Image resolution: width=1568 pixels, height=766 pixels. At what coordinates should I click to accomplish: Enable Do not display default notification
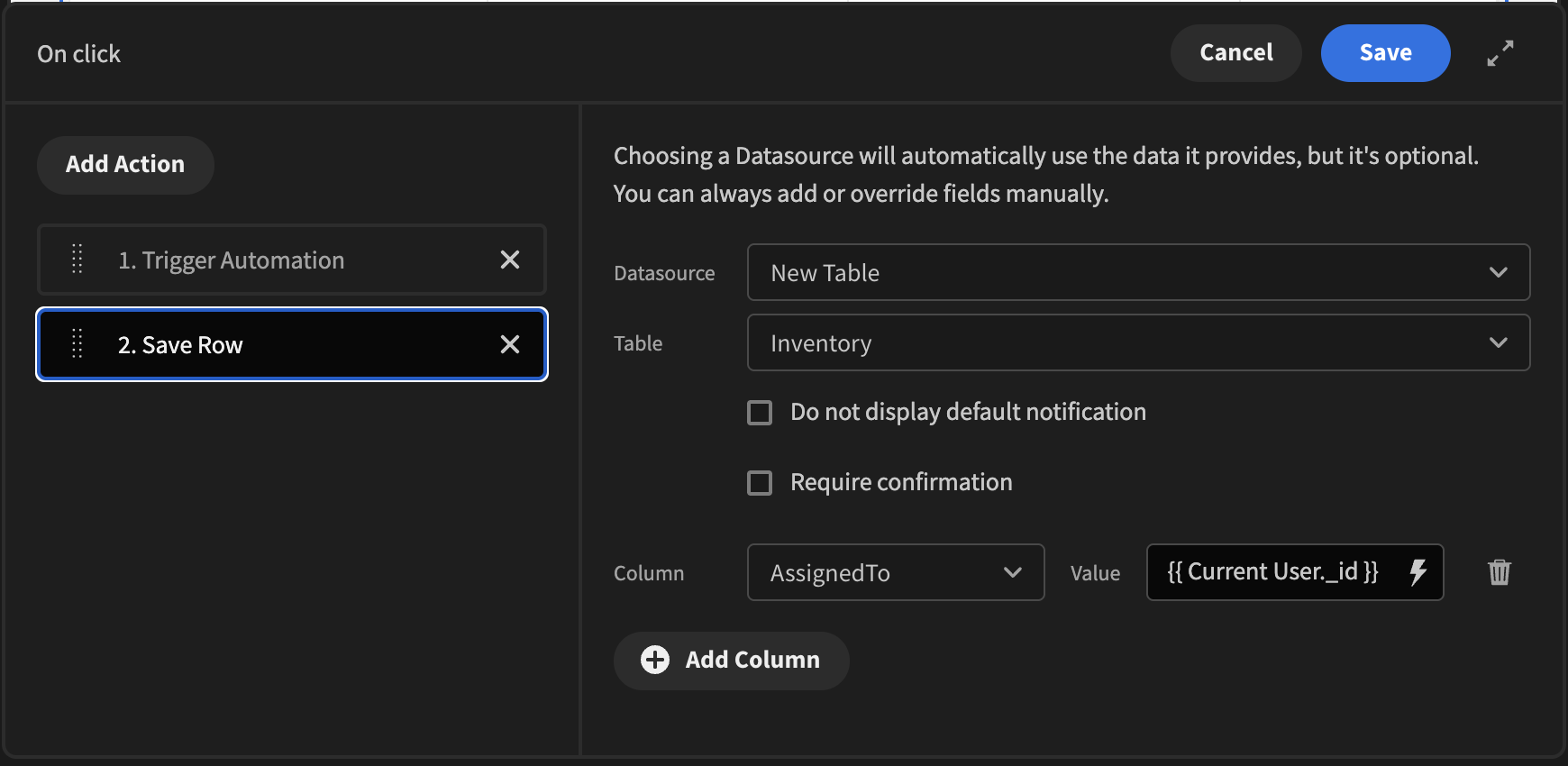pos(761,413)
